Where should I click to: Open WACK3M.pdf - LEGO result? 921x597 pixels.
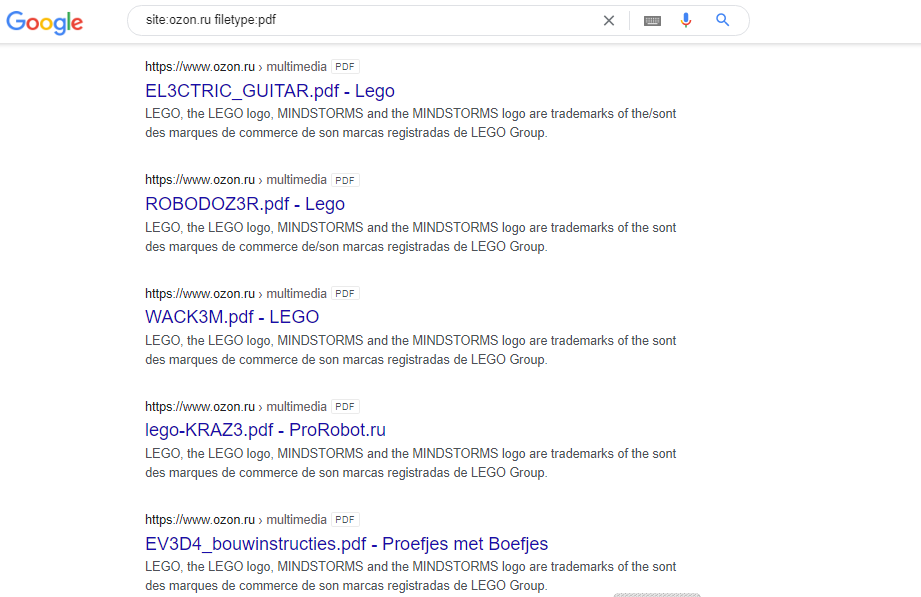point(232,317)
